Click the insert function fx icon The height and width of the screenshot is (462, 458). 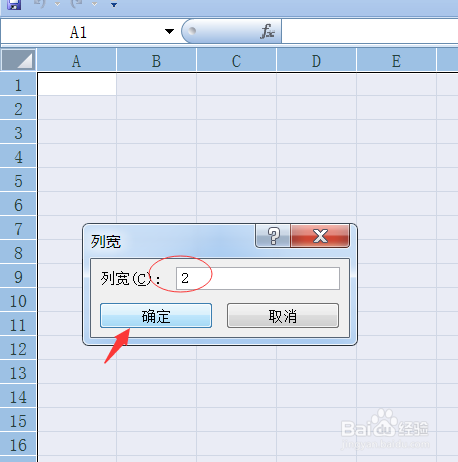268,32
